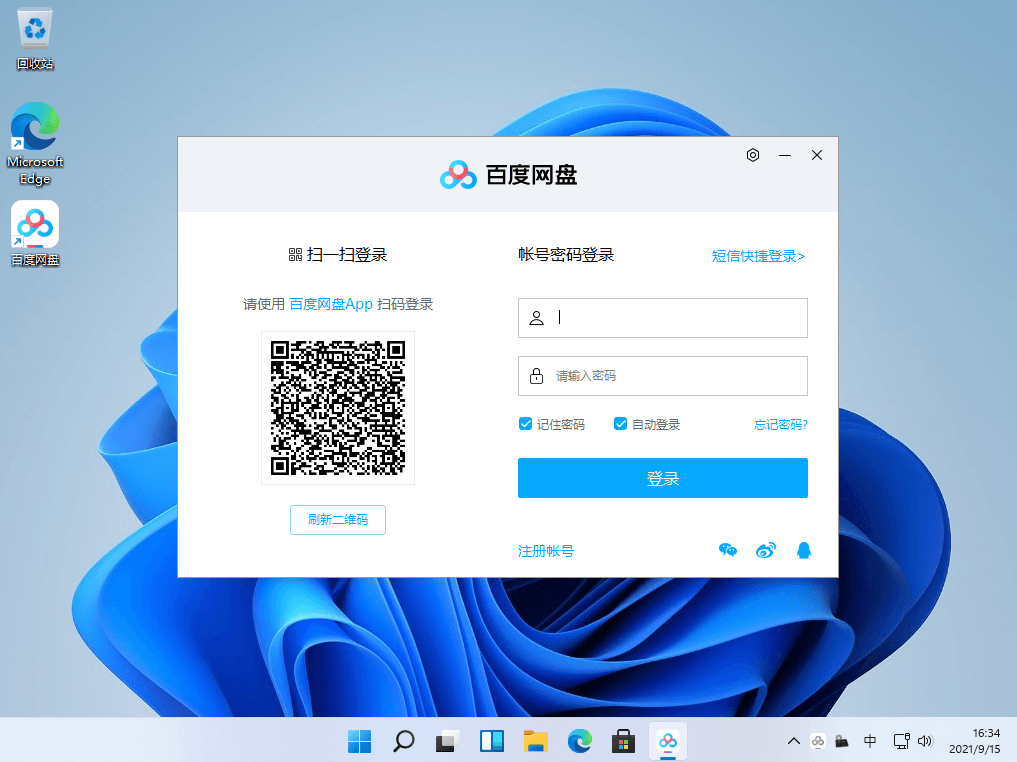Click the login QR code image
Screen dimensions: 1017x762
point(337,408)
